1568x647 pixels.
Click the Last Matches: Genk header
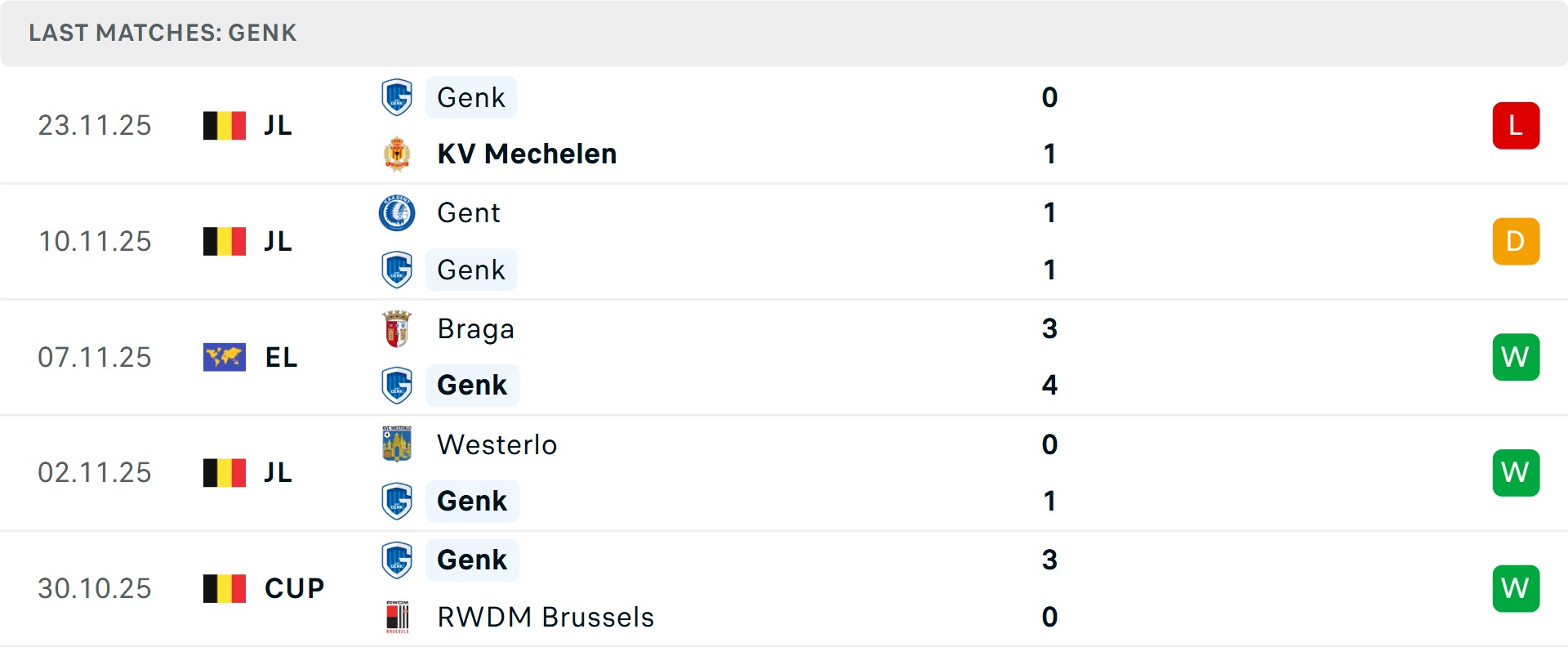163,33
